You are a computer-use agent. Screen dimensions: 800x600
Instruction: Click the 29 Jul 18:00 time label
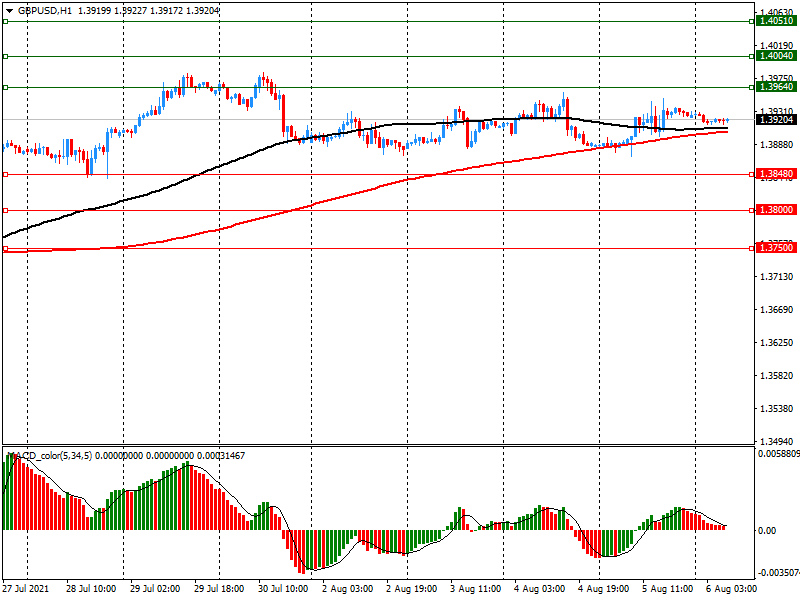pos(219,589)
